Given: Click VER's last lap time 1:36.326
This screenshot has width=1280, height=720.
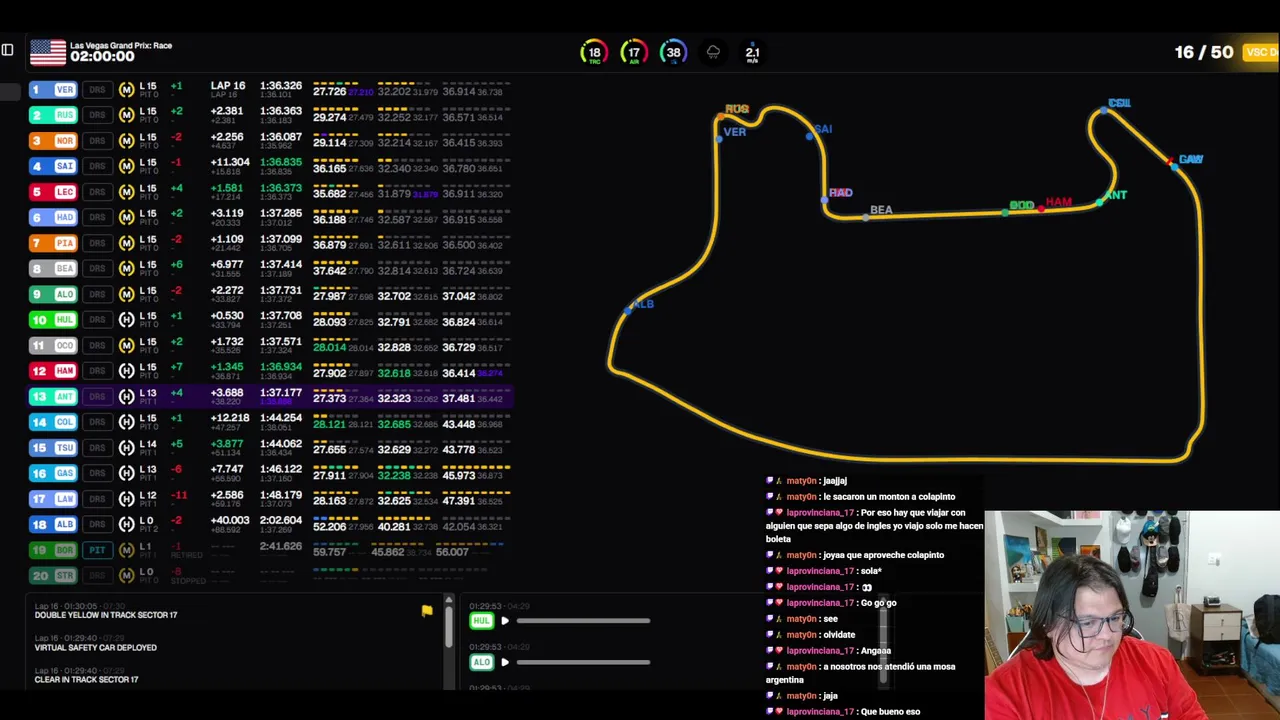Looking at the screenshot, I should click(x=281, y=86).
